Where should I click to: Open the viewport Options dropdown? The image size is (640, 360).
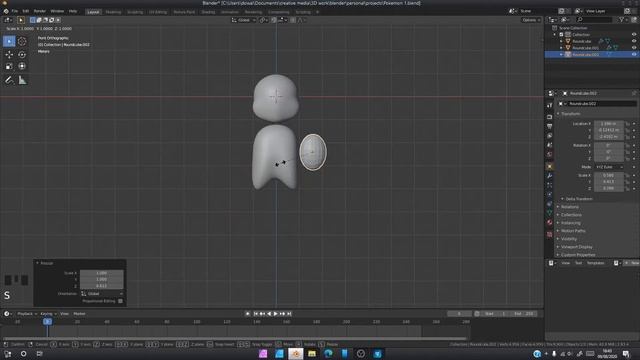point(531,20)
